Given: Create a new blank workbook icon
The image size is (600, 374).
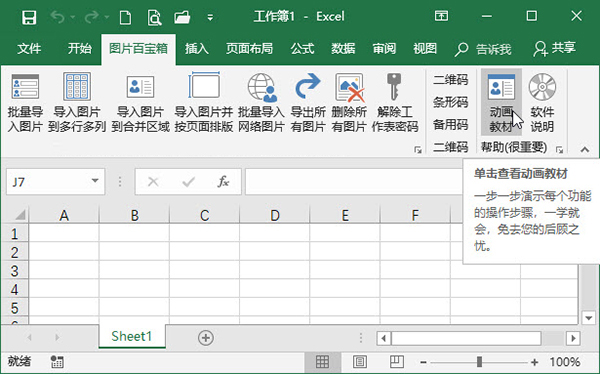Looking at the screenshot, I should click(x=126, y=17).
